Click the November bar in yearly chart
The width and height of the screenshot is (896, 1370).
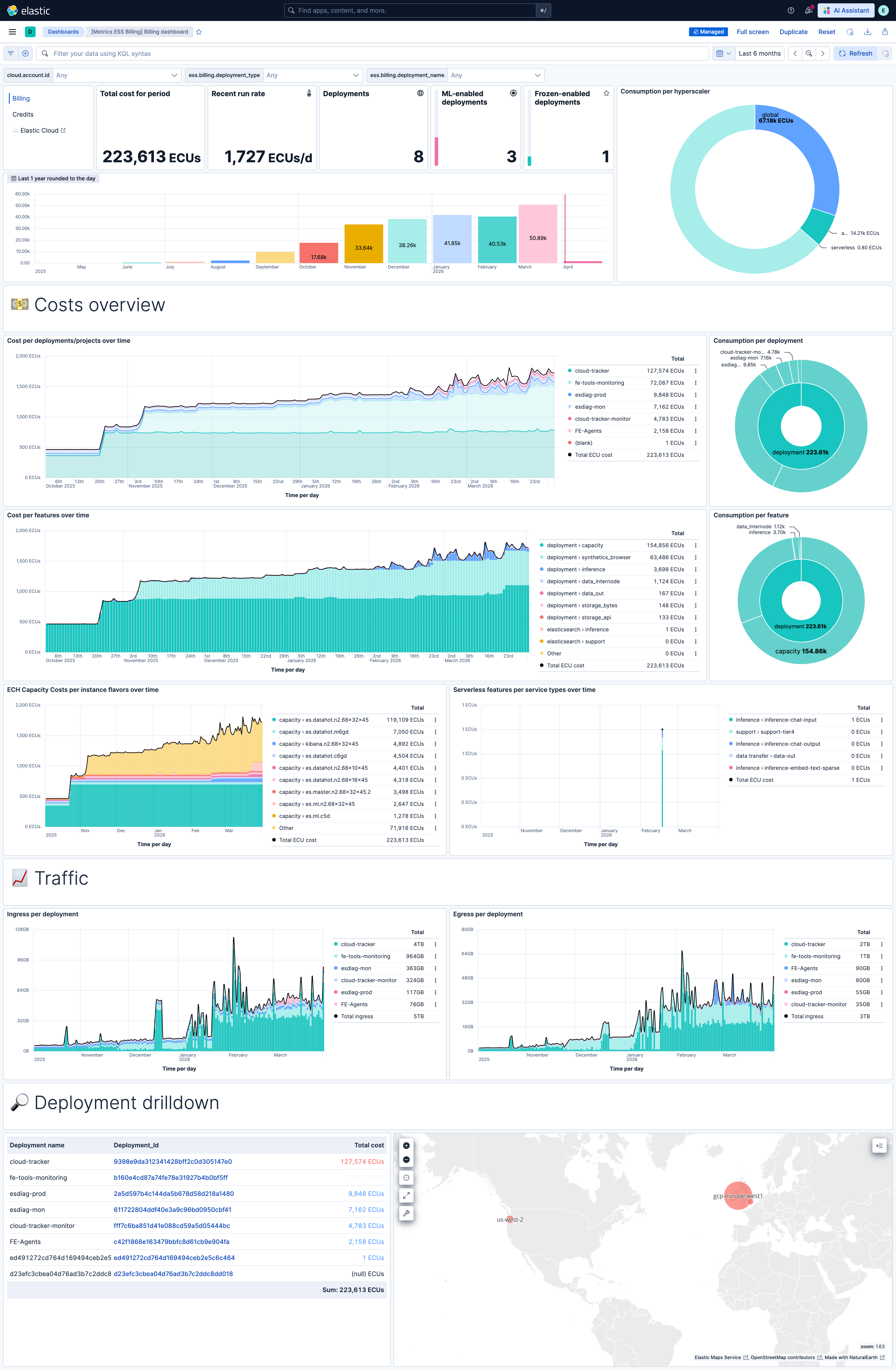pos(364,244)
